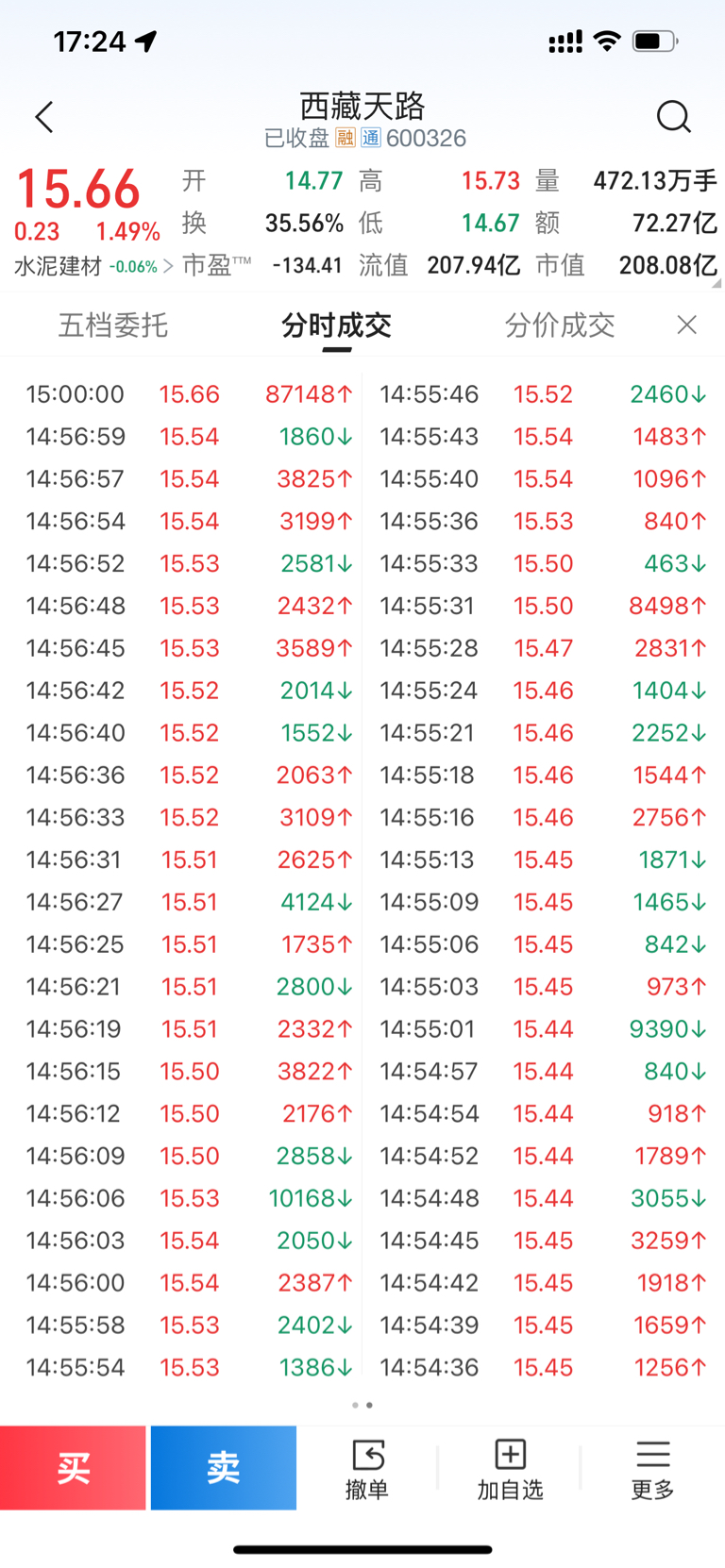Screen dimensions: 725x1568
Task: Open the 更多 hamburger menu icon
Action: point(653,1455)
